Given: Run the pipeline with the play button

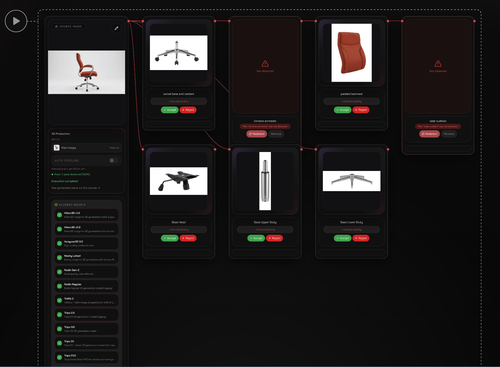Looking at the screenshot, I should pos(16,21).
